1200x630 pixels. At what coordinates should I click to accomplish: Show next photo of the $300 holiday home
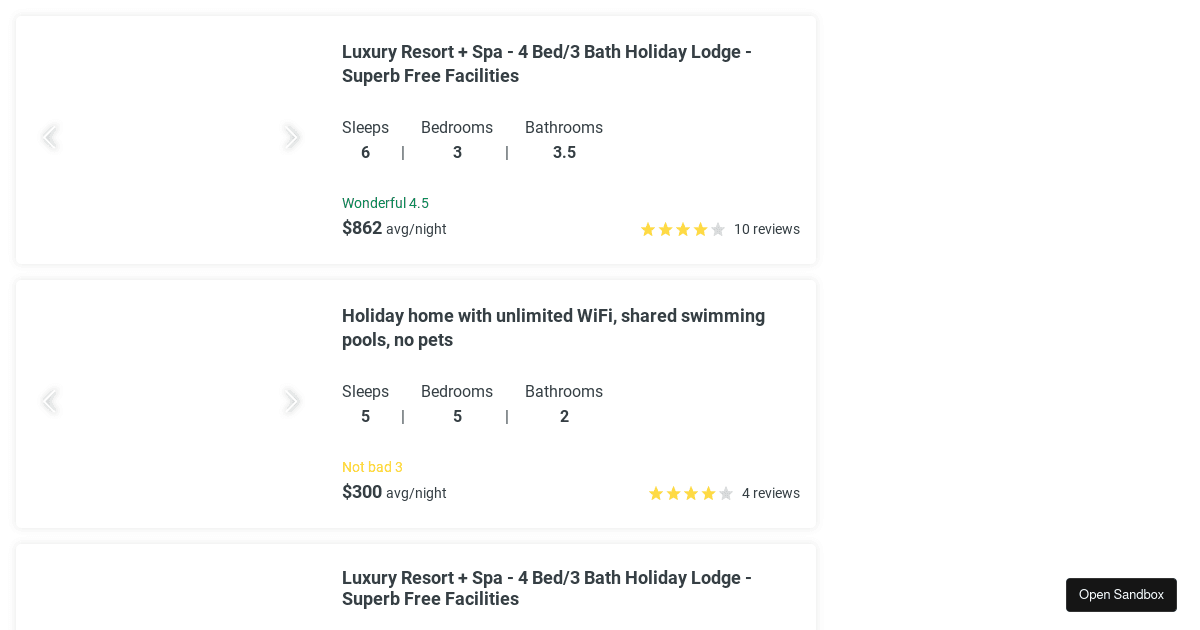pyautogui.click(x=291, y=401)
